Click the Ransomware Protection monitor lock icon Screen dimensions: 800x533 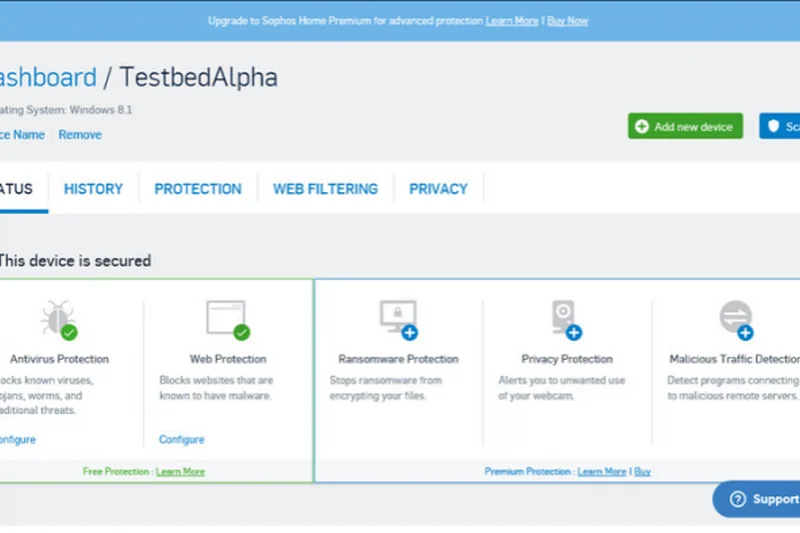397,318
